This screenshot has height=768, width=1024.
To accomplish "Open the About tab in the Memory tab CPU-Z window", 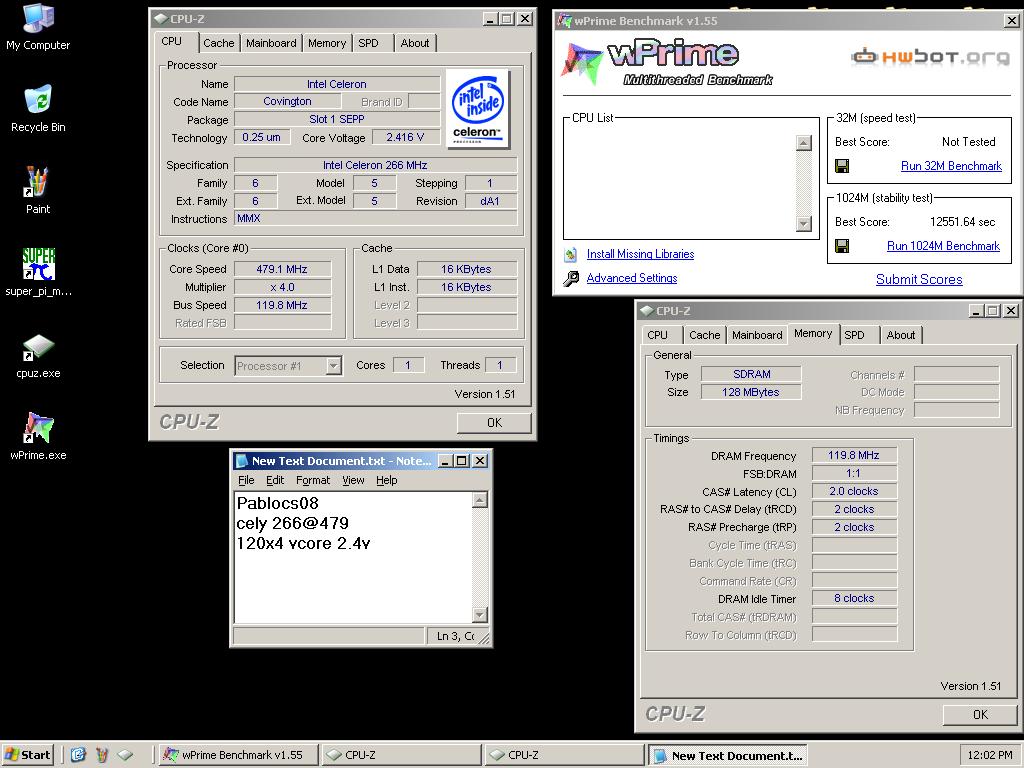I will (901, 335).
